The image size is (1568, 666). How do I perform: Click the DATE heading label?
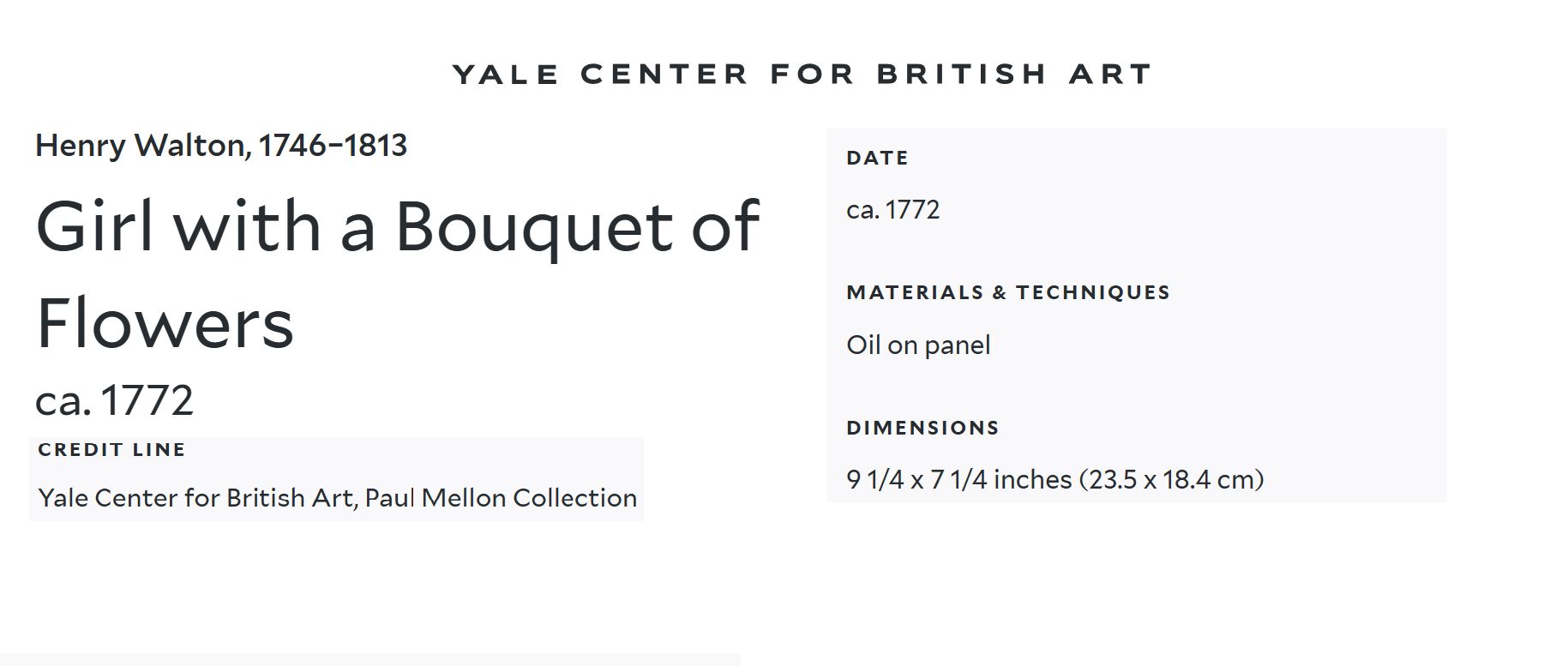coord(877,159)
